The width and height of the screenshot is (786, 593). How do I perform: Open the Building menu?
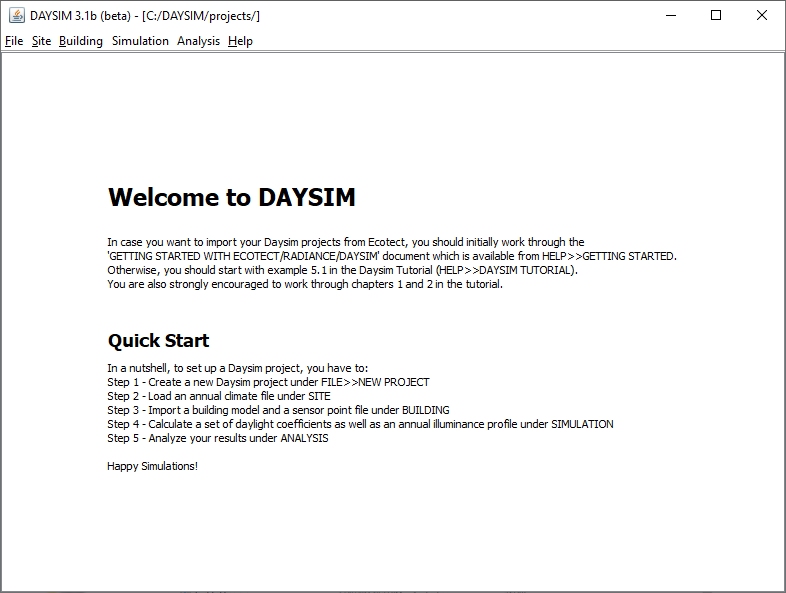tap(81, 41)
